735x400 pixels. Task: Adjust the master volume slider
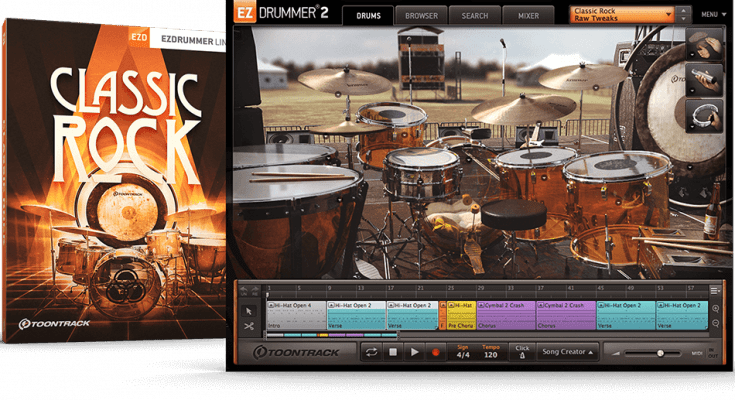point(659,353)
